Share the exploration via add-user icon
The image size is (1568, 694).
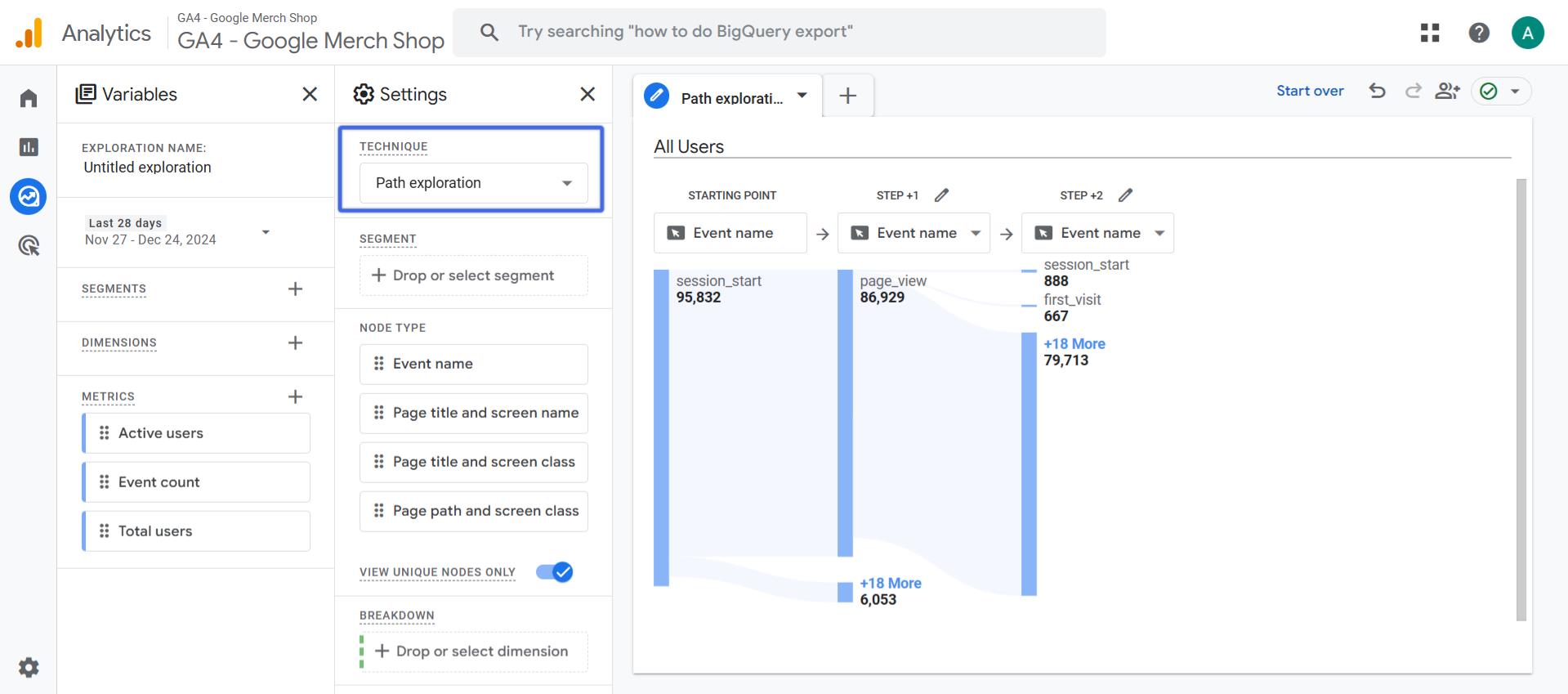pyautogui.click(x=1448, y=91)
